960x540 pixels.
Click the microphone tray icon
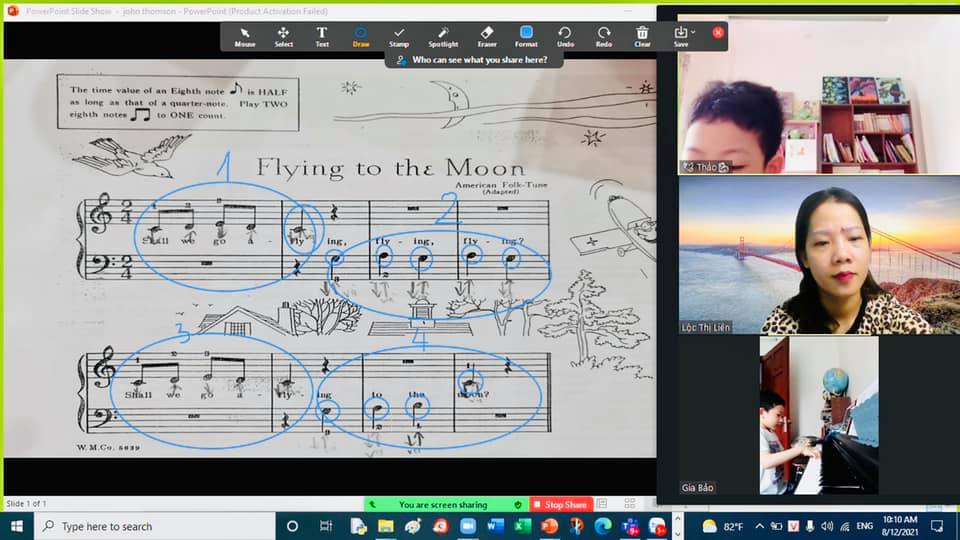[x=810, y=527]
